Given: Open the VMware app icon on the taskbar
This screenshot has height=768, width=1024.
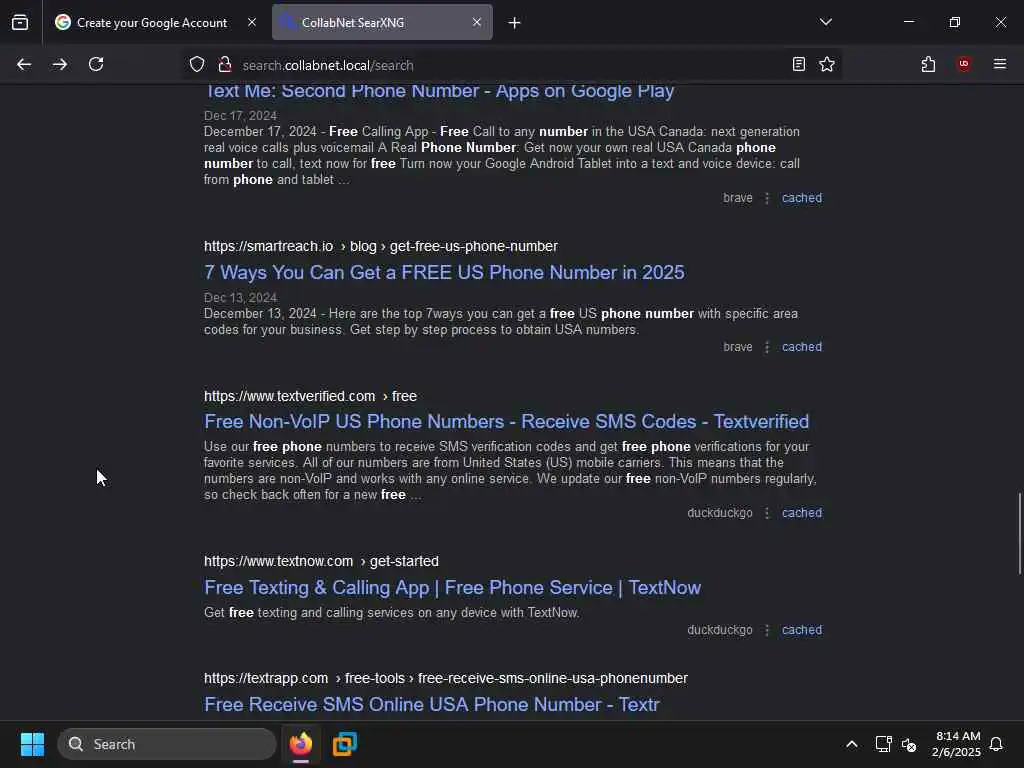Looking at the screenshot, I should point(345,744).
